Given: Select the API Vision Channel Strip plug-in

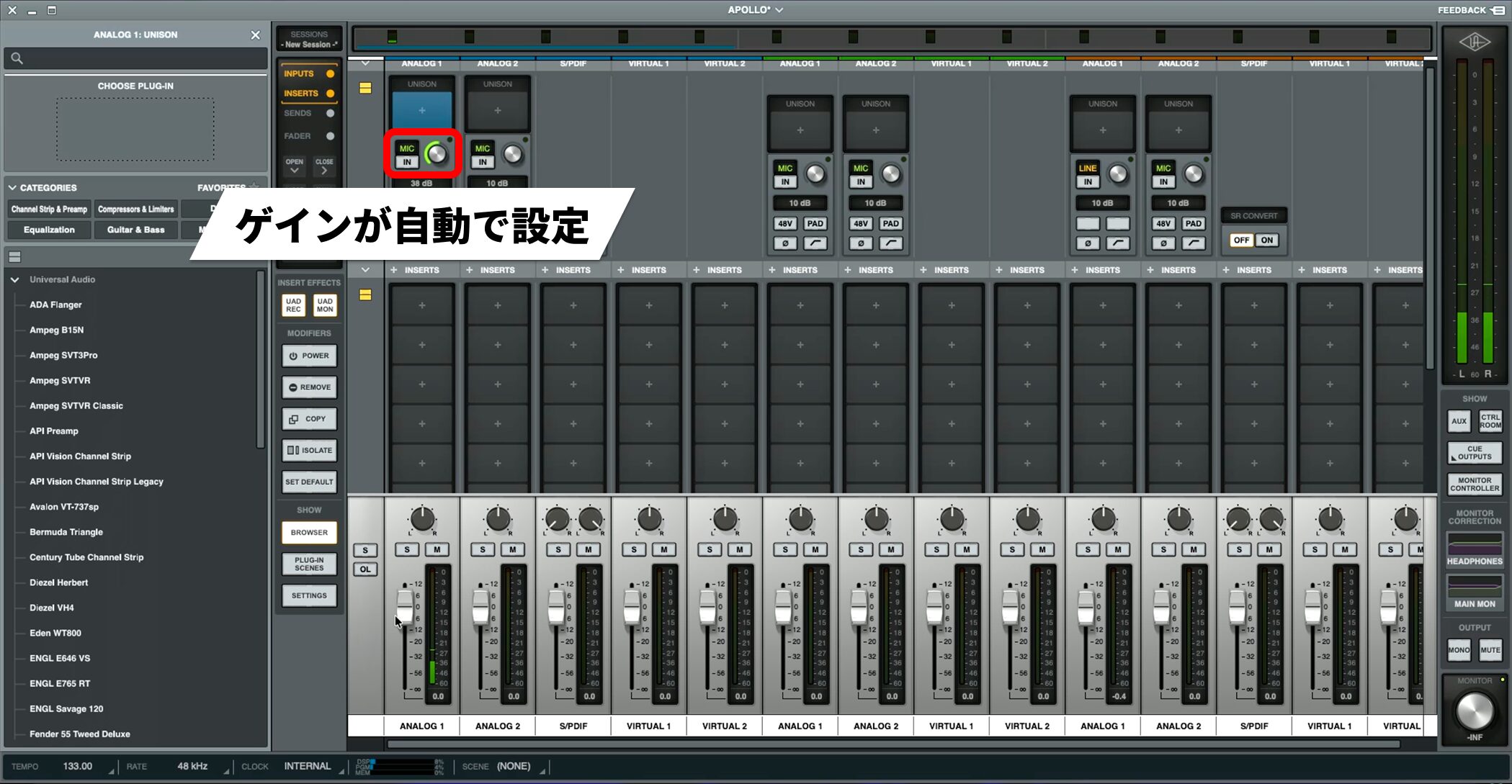Looking at the screenshot, I should point(80,456).
